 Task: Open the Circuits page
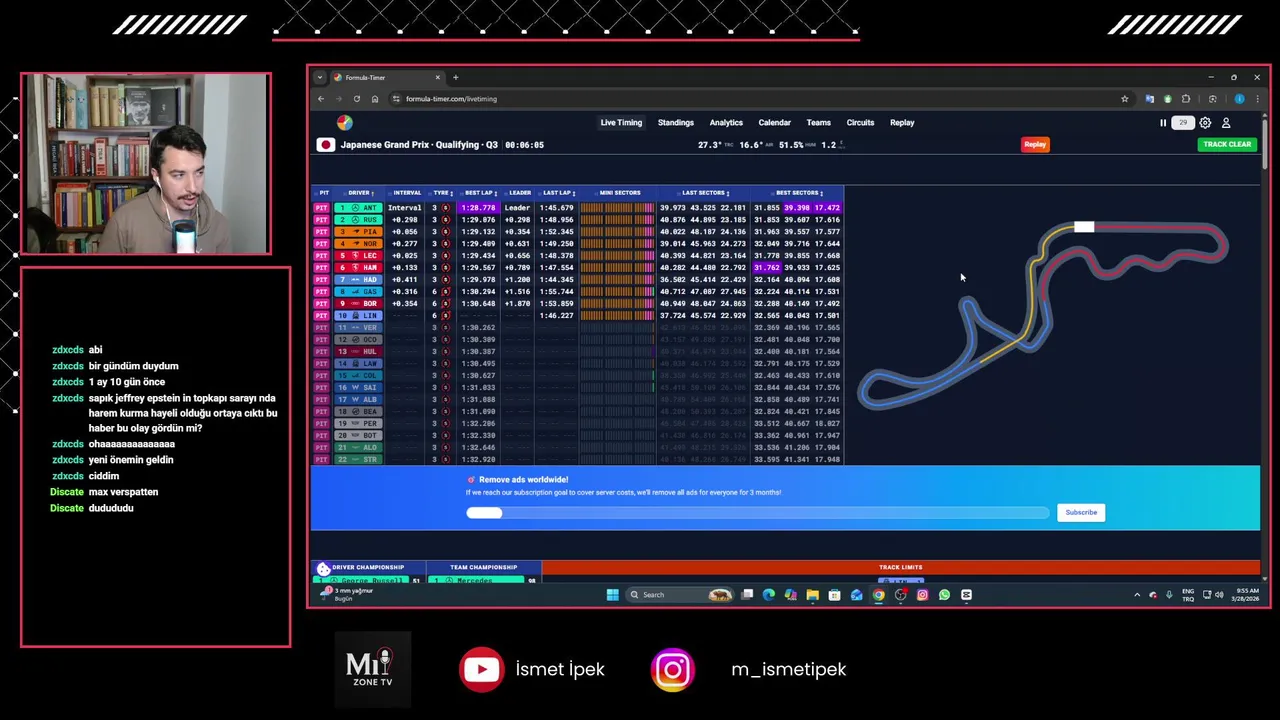(x=860, y=123)
